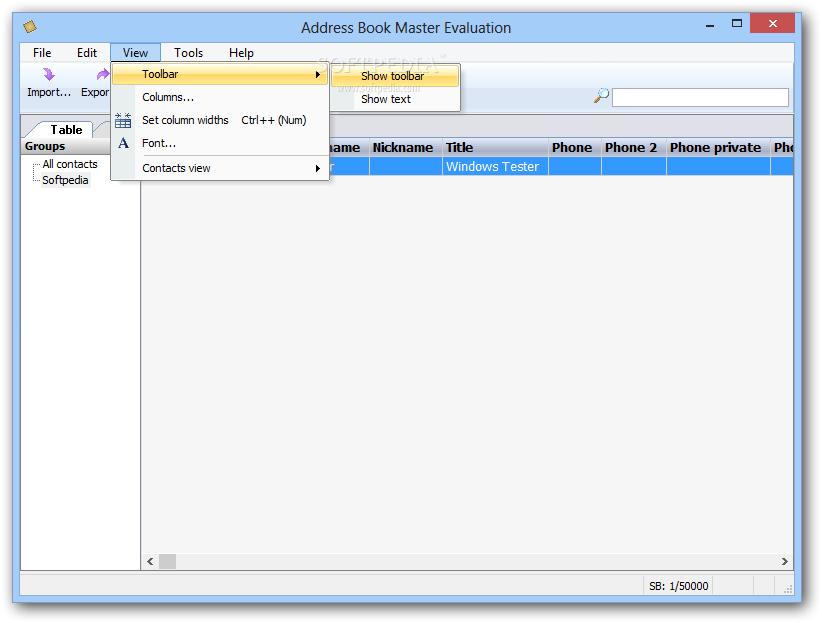Click the application icon in title bar
The height and width of the screenshot is (623, 822).
click(30, 26)
